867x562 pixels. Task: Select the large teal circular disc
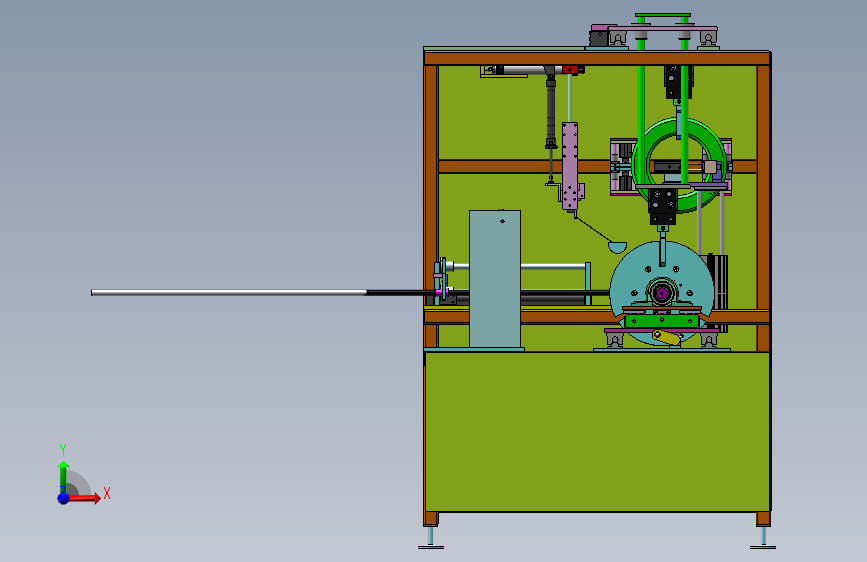coord(662,293)
